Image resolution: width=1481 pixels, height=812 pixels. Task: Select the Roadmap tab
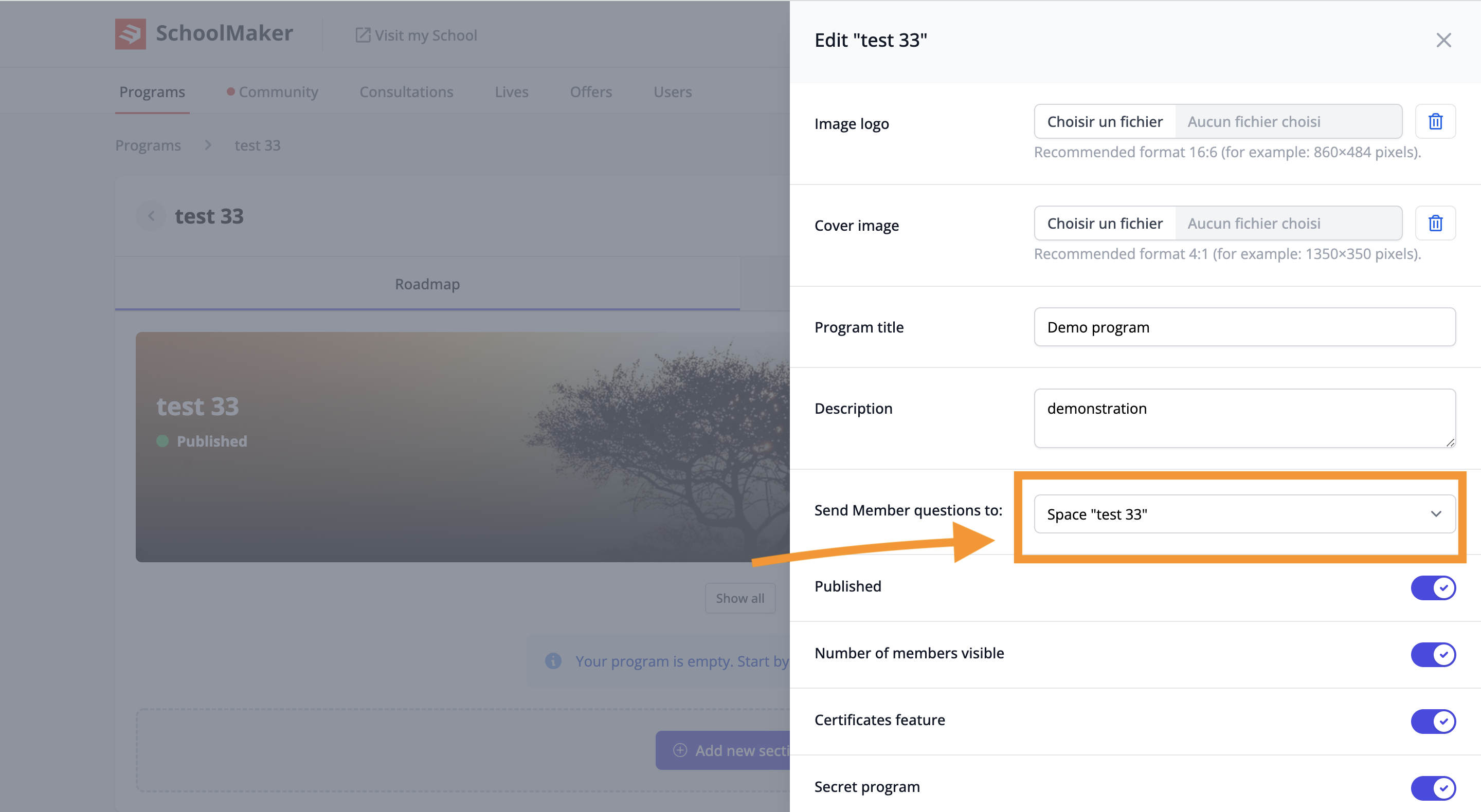427,284
